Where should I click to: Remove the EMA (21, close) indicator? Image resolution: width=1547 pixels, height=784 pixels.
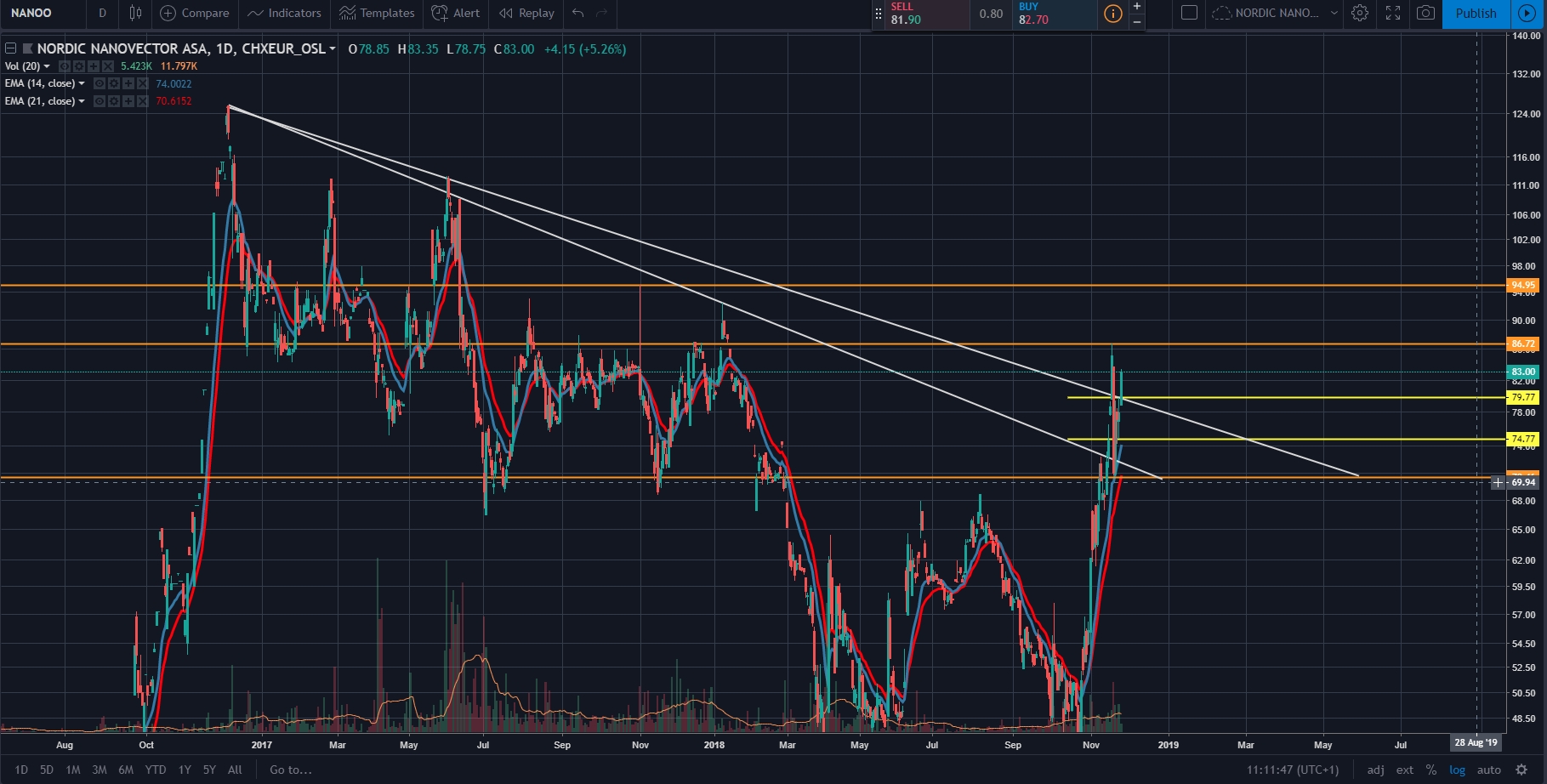pos(142,101)
